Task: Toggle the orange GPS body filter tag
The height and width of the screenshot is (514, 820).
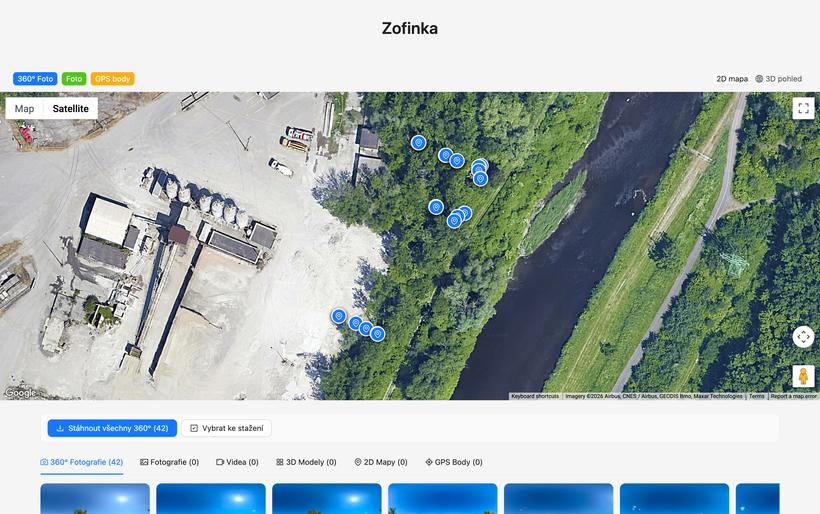Action: pyautogui.click(x=112, y=79)
